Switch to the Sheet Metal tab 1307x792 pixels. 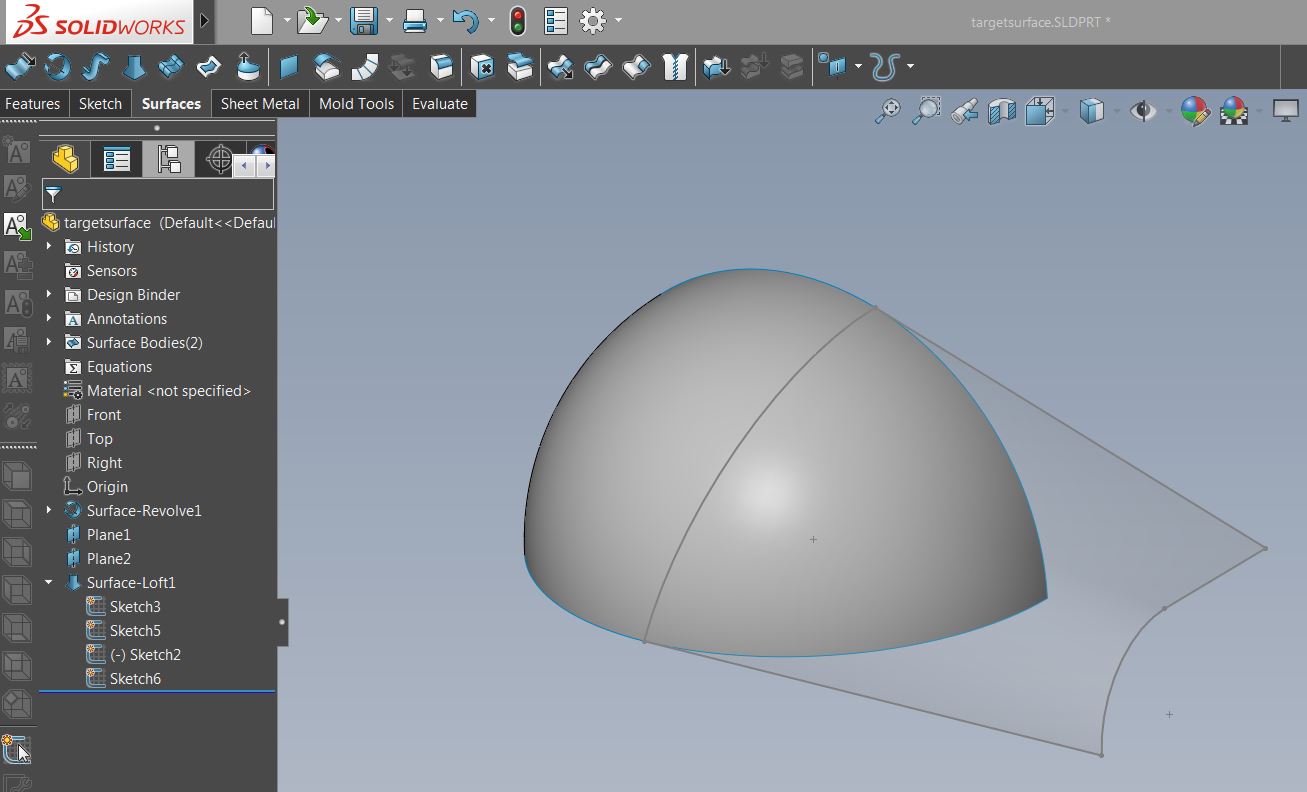click(260, 104)
